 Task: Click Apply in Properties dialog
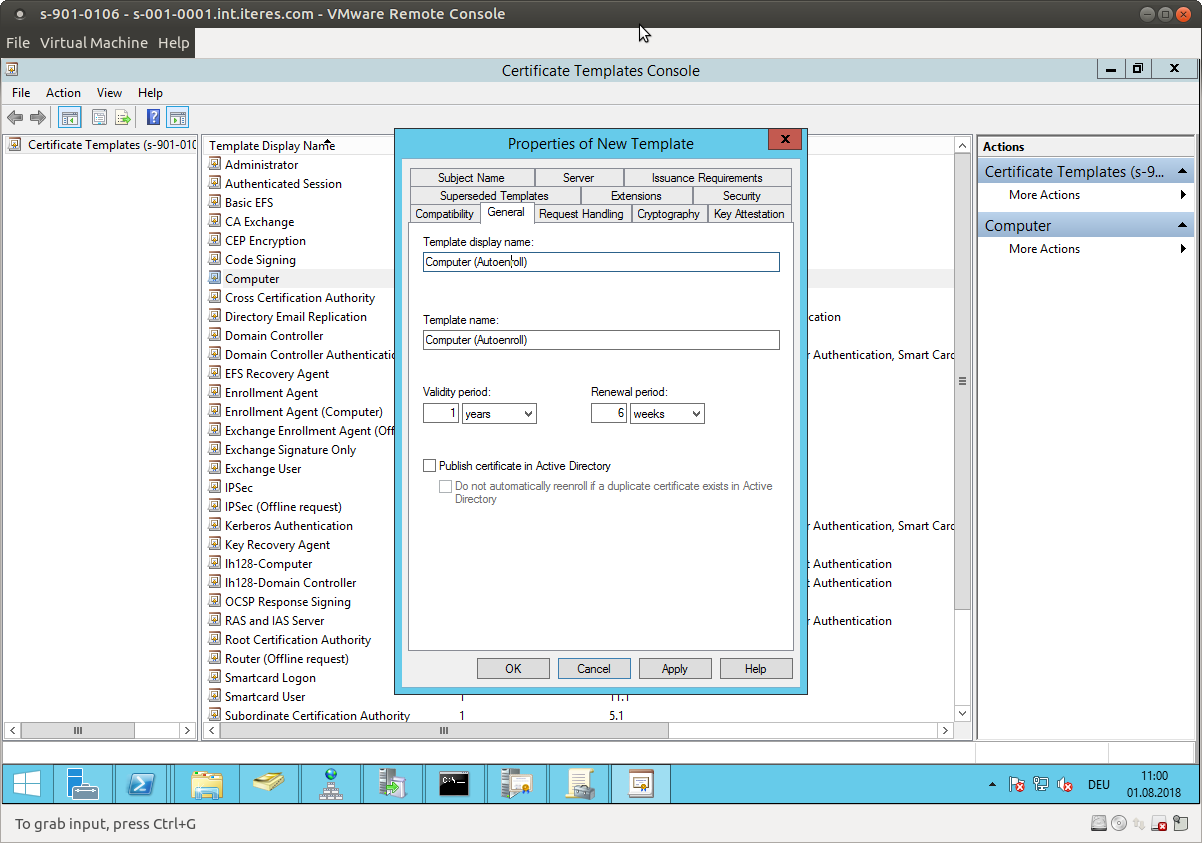point(675,668)
